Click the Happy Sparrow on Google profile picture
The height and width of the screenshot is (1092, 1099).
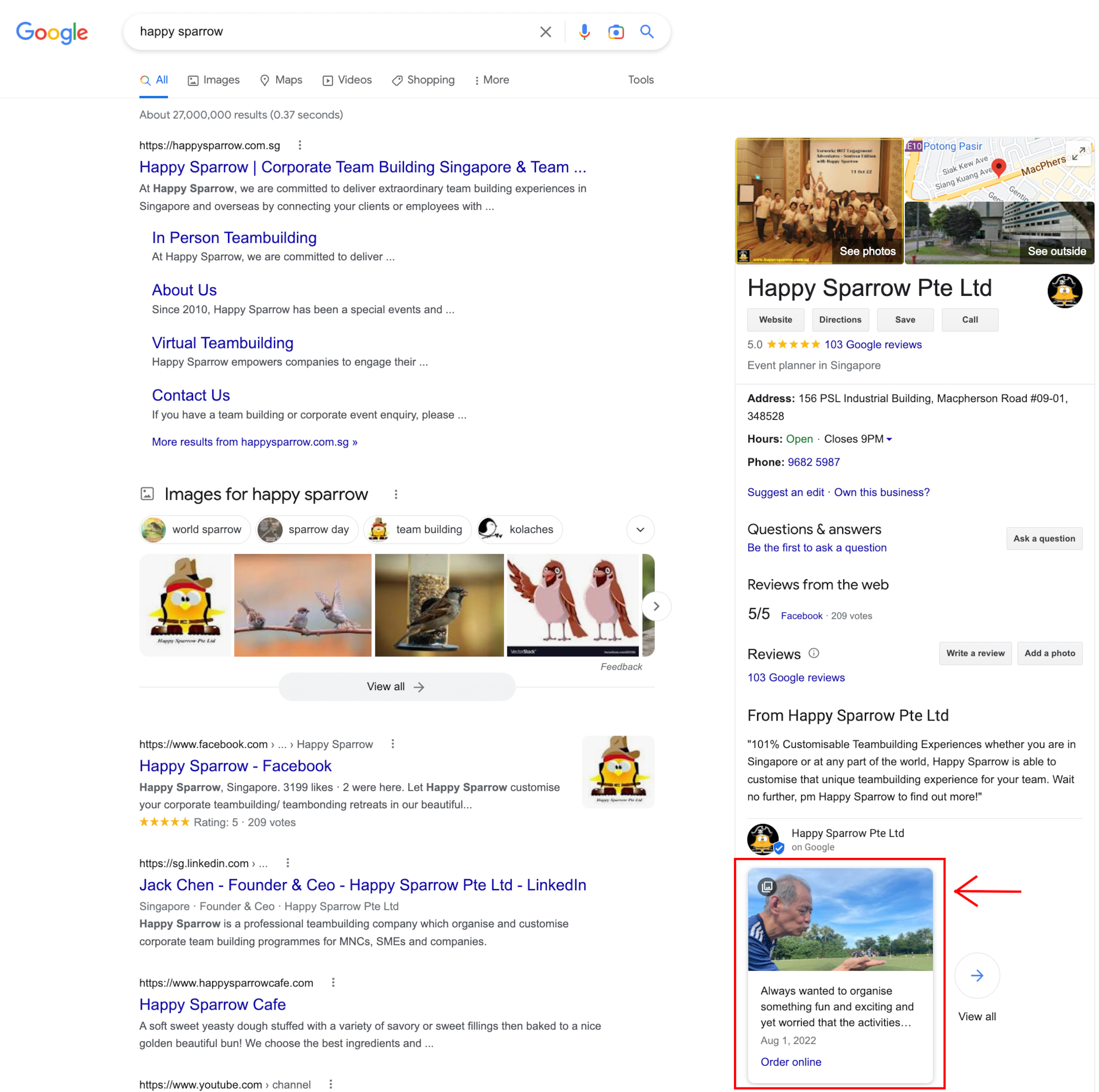pos(763,839)
